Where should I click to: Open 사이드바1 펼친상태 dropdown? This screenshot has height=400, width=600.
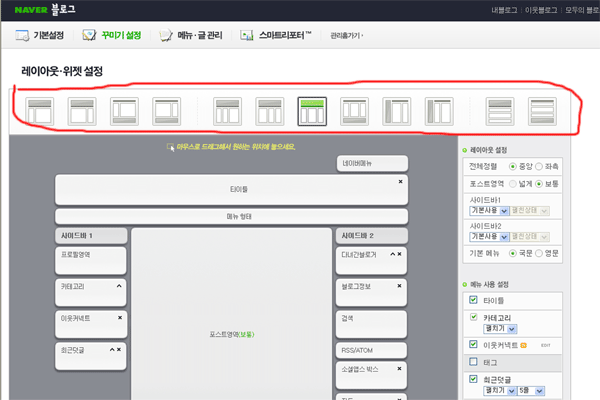point(530,211)
